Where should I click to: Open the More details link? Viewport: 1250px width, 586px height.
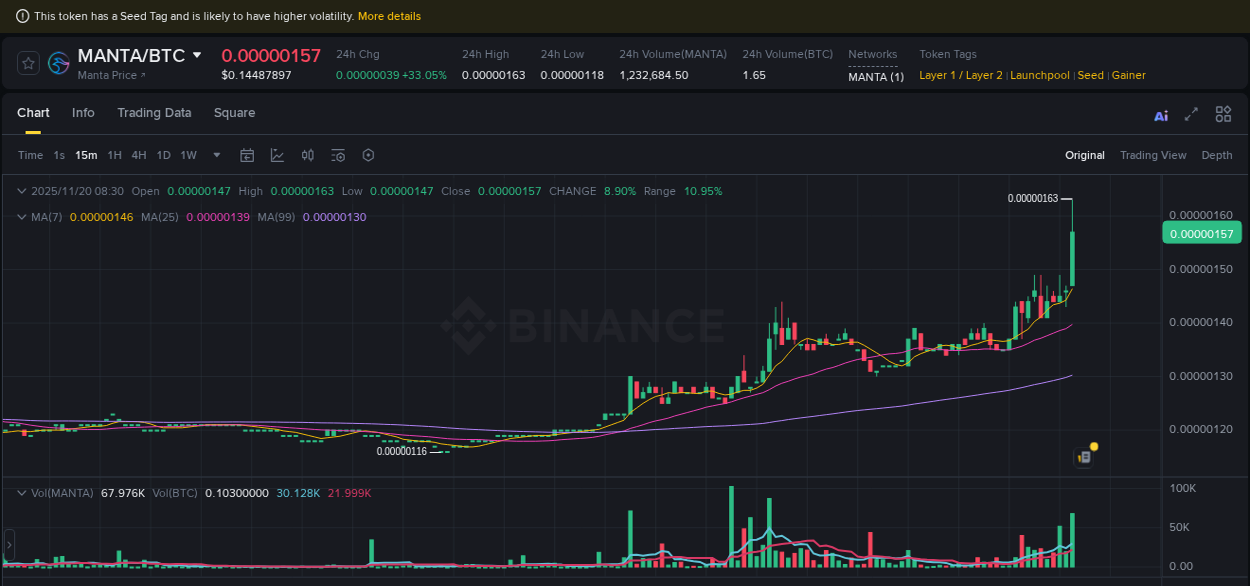tap(389, 16)
